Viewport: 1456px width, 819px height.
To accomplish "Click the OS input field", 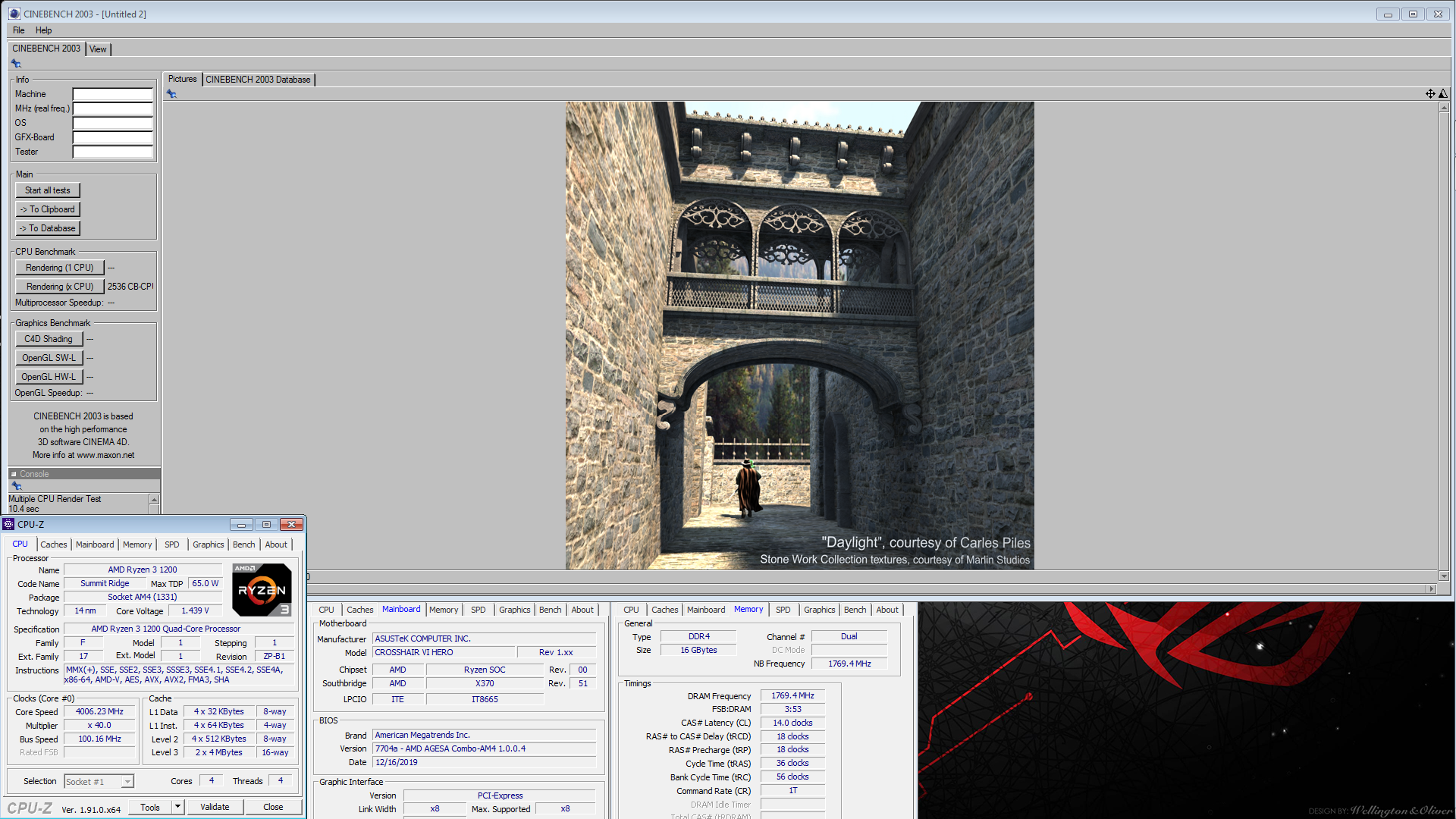I will coord(113,123).
